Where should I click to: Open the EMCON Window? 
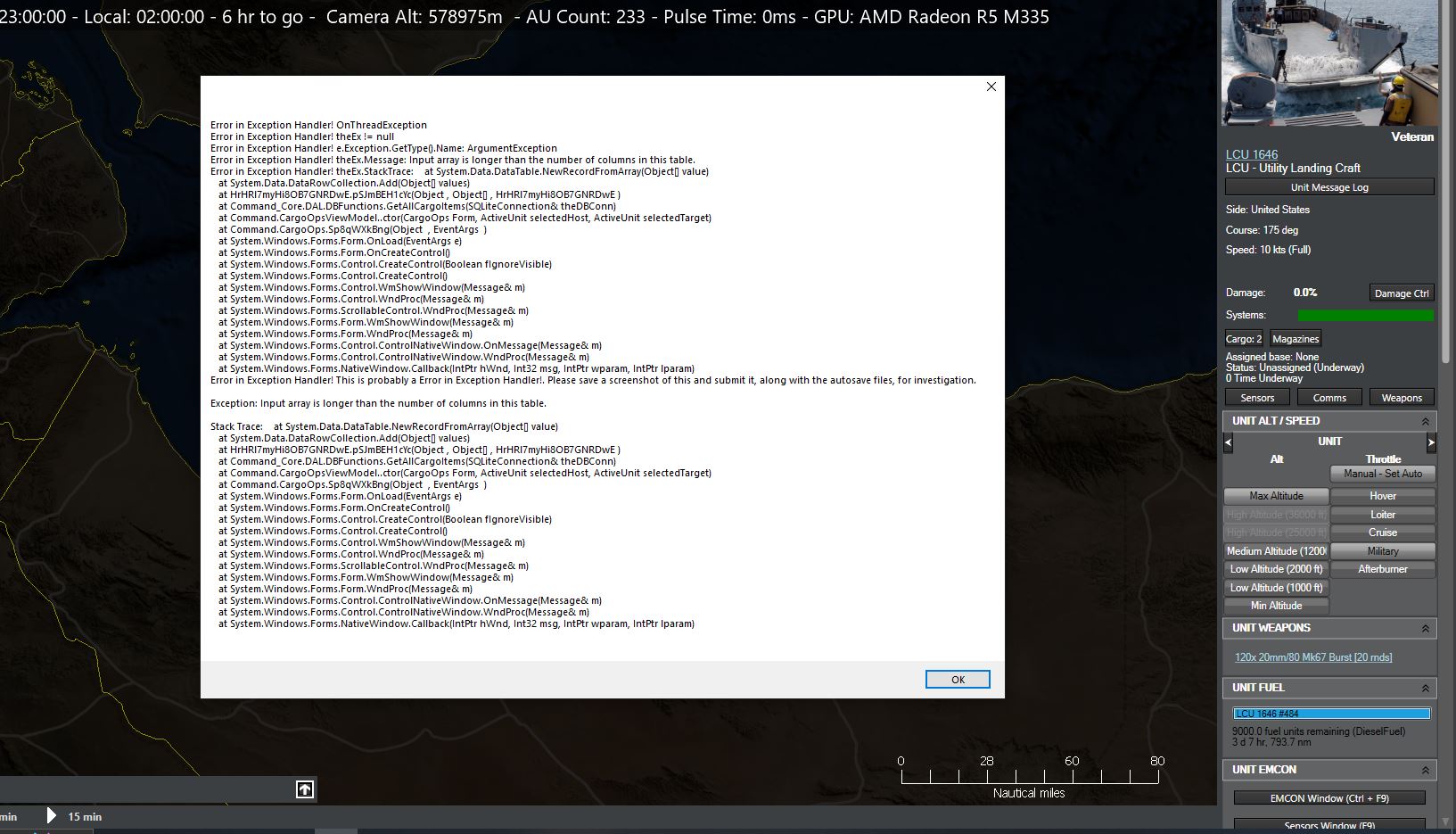pos(1328,797)
